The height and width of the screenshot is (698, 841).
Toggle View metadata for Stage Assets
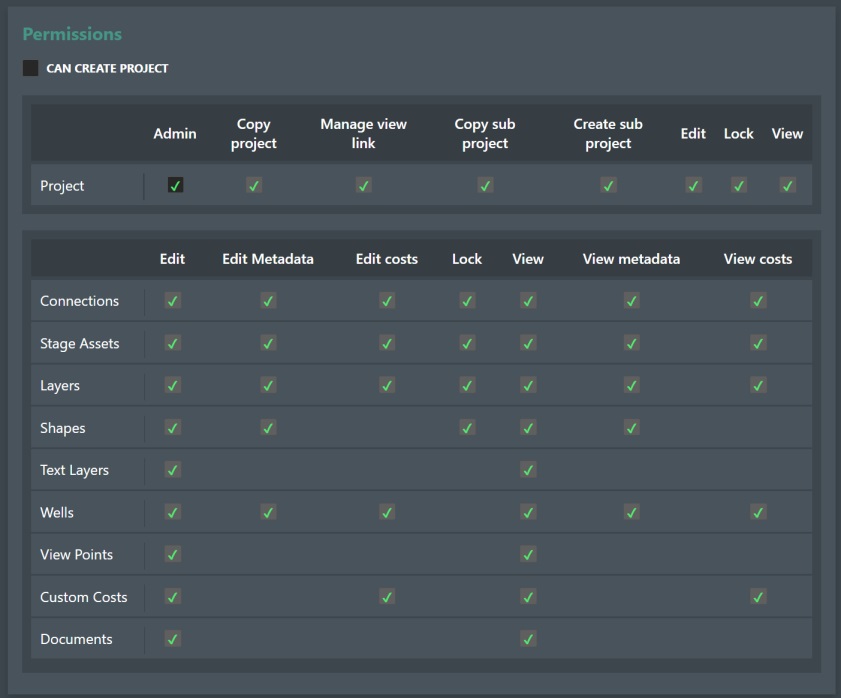click(631, 343)
